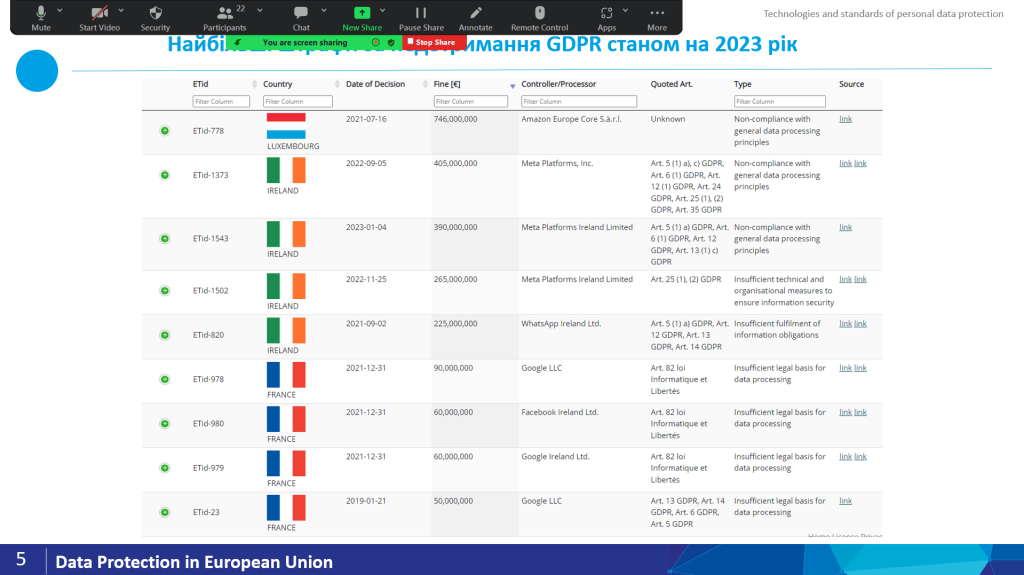Click the Stop Share button
The image size is (1024, 575).
[x=432, y=42]
